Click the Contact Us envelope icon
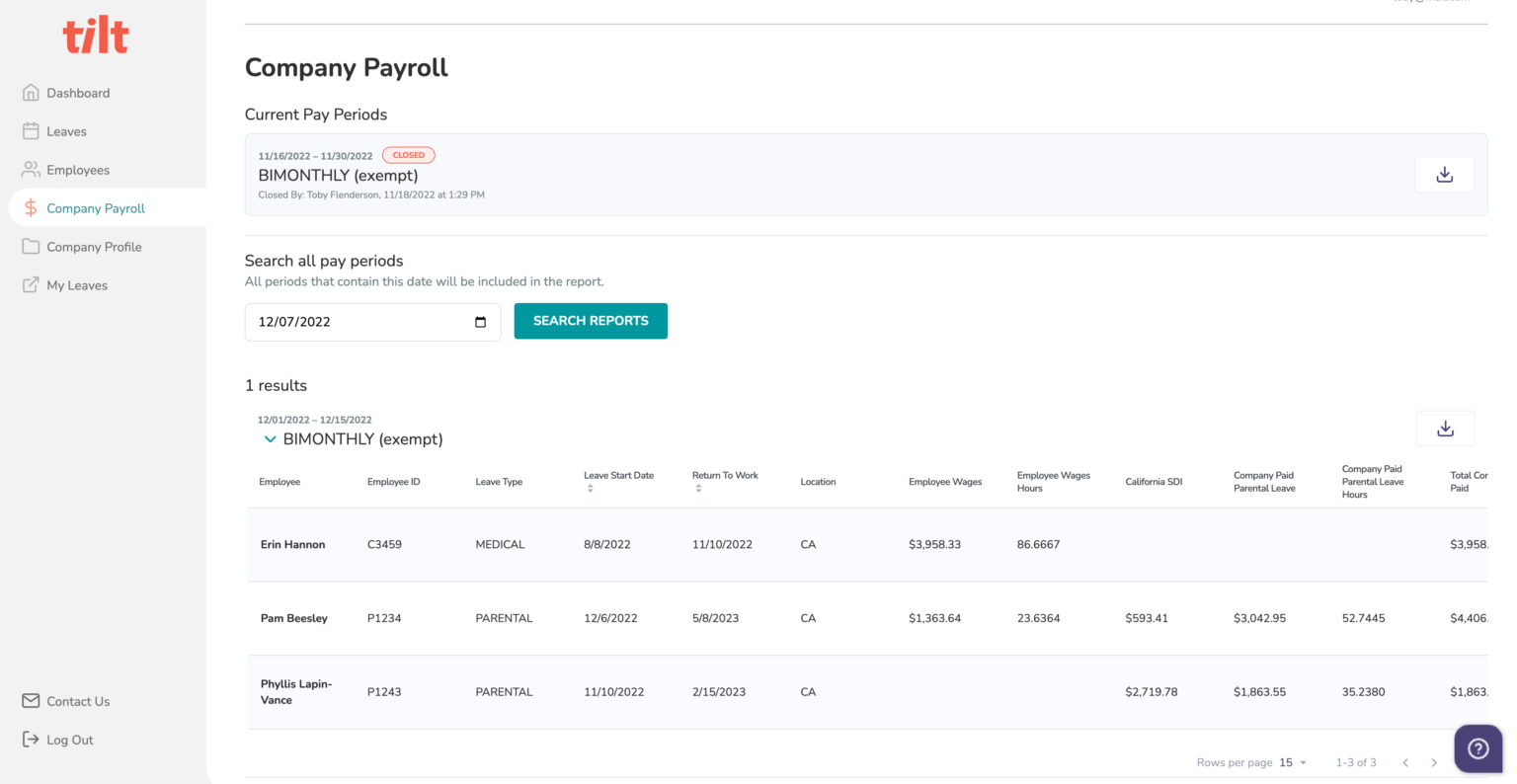 [31, 700]
